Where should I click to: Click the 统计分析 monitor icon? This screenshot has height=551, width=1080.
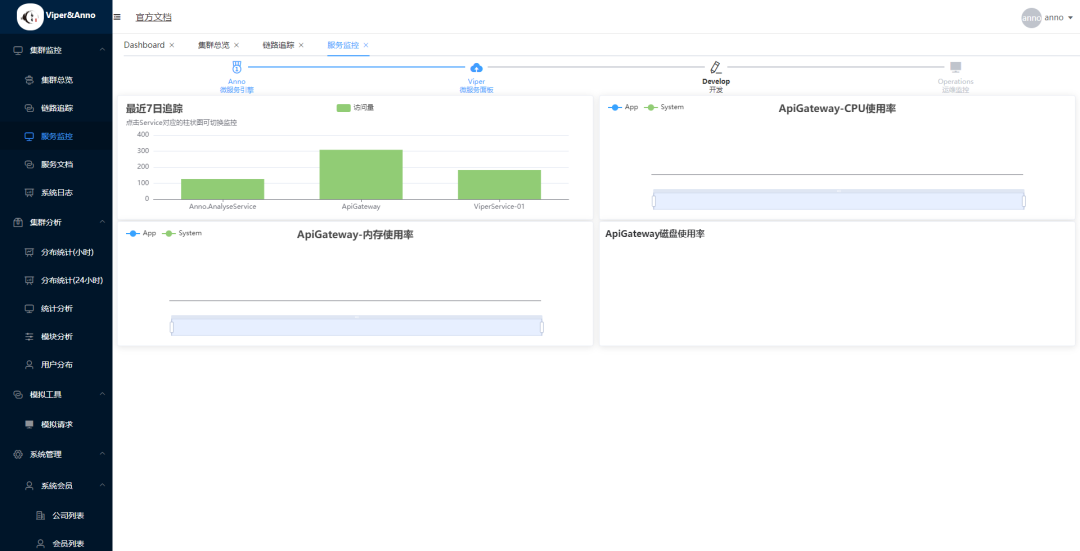point(29,309)
